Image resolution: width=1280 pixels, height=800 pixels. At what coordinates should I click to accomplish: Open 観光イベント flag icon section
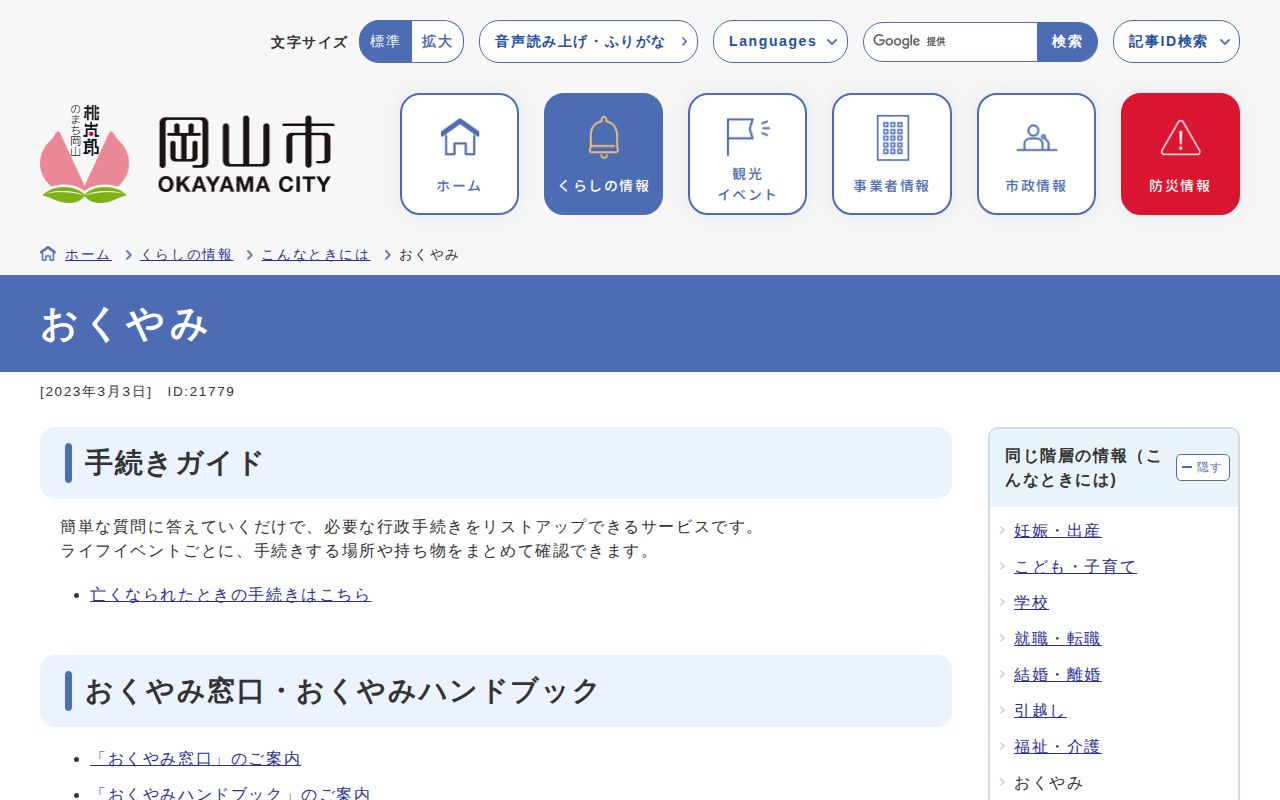747,154
